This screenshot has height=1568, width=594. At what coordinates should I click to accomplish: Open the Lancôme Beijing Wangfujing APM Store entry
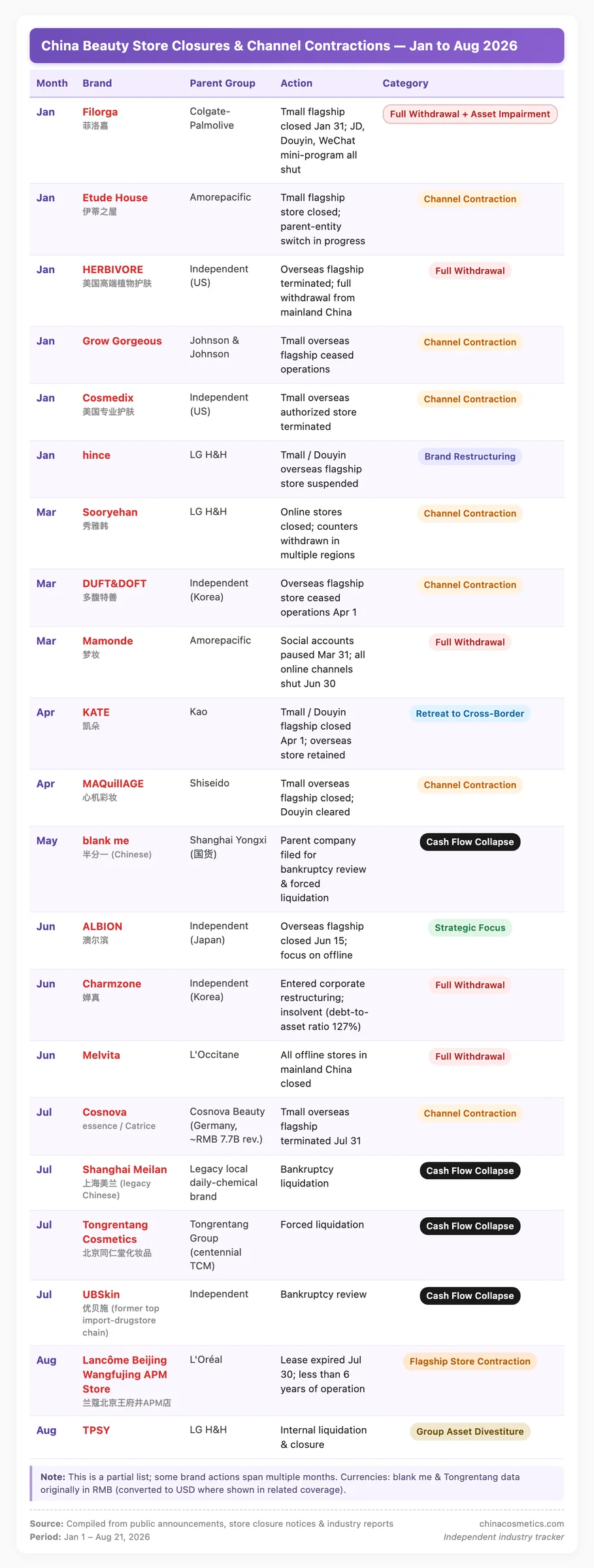125,1375
